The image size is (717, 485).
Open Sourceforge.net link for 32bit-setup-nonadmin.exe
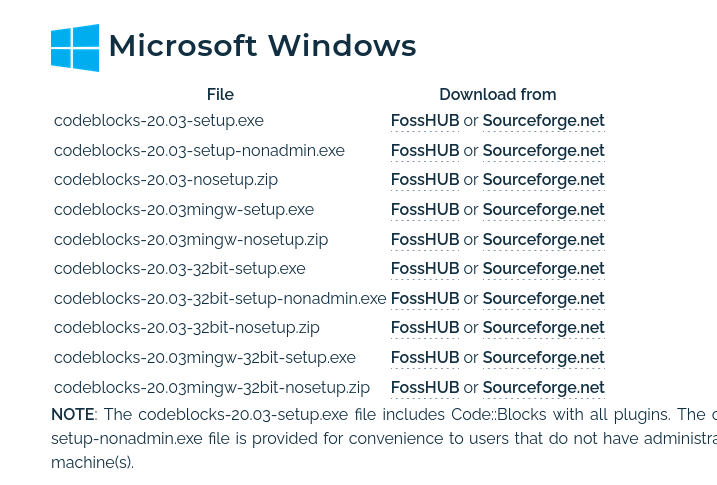[x=544, y=298]
